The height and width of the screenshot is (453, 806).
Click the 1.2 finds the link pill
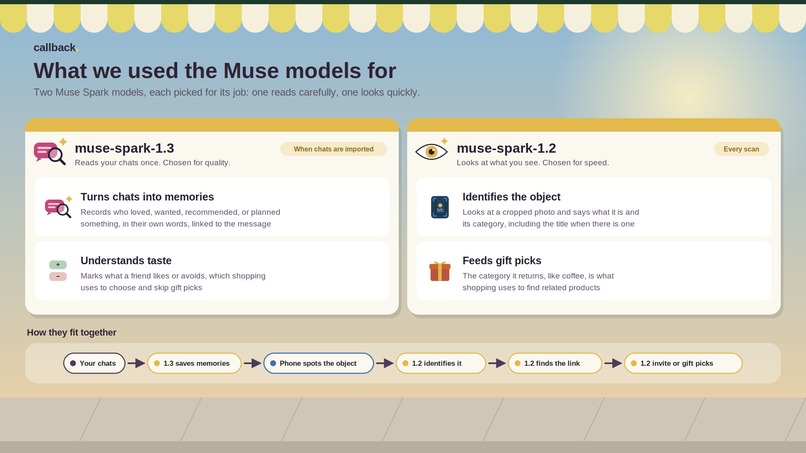point(555,363)
